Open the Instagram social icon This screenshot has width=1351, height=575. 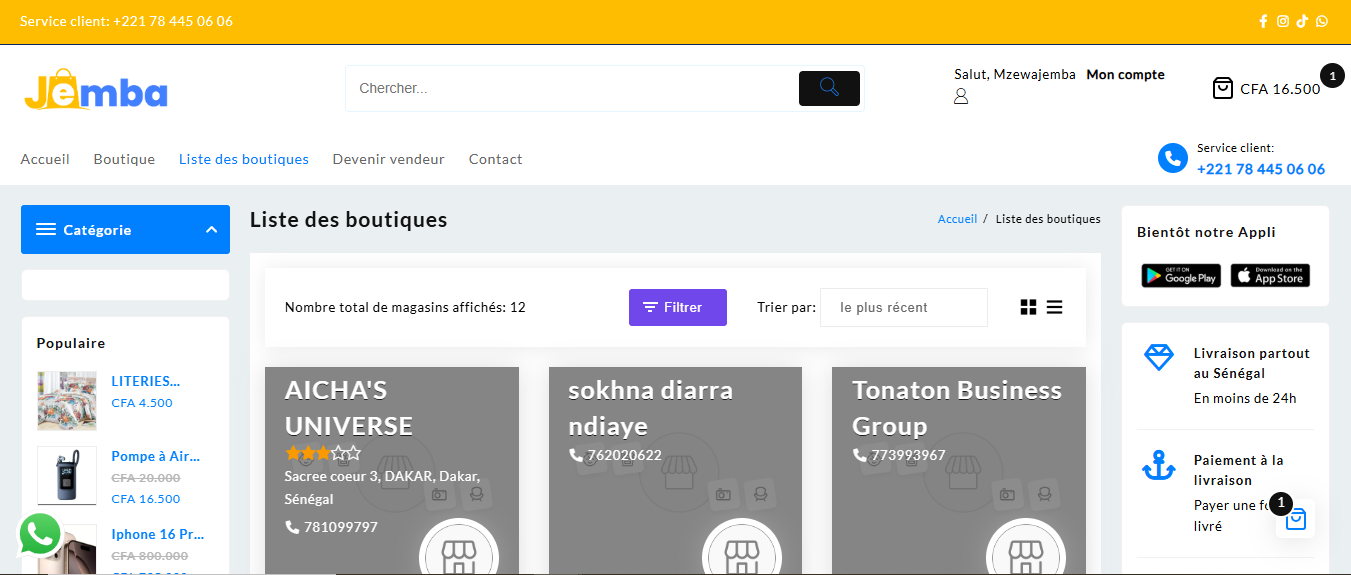pos(1283,21)
